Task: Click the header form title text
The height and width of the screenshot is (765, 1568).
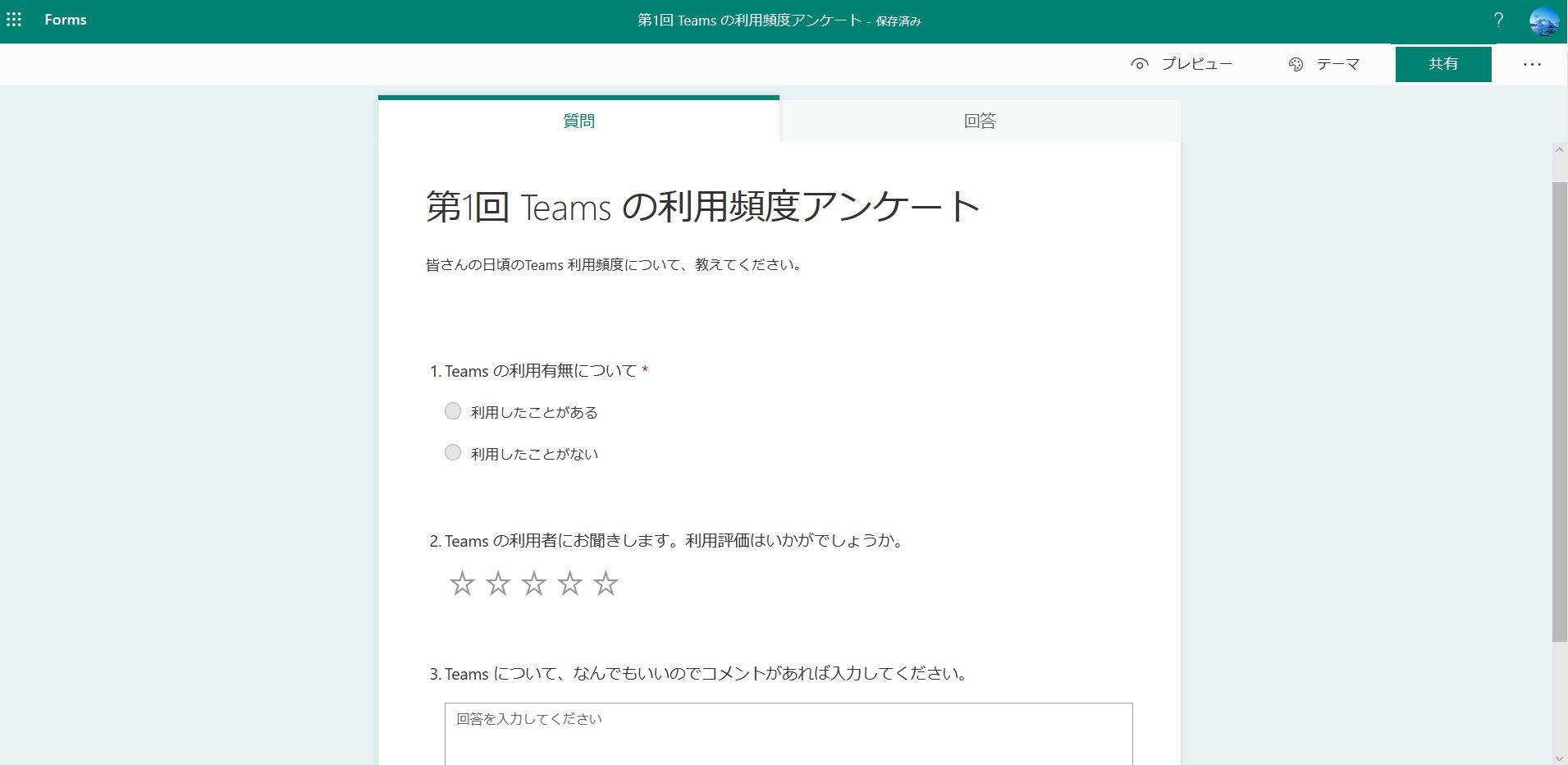Action: click(750, 21)
